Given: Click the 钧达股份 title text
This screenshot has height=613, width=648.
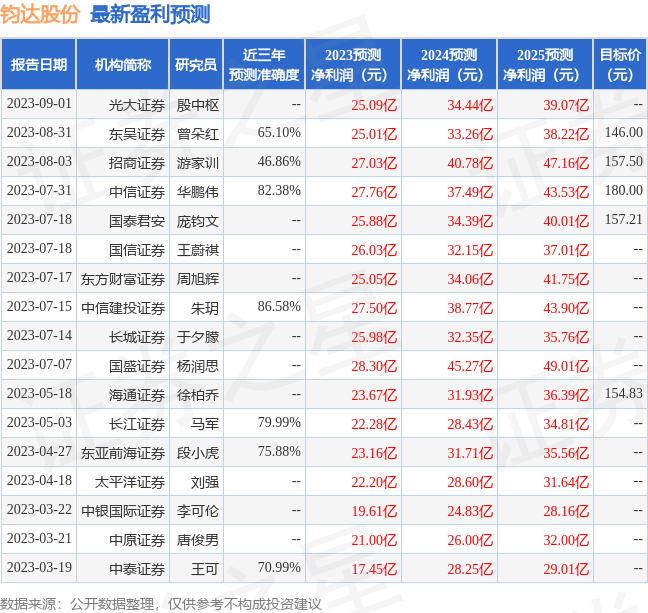Looking at the screenshot, I should tap(40, 14).
